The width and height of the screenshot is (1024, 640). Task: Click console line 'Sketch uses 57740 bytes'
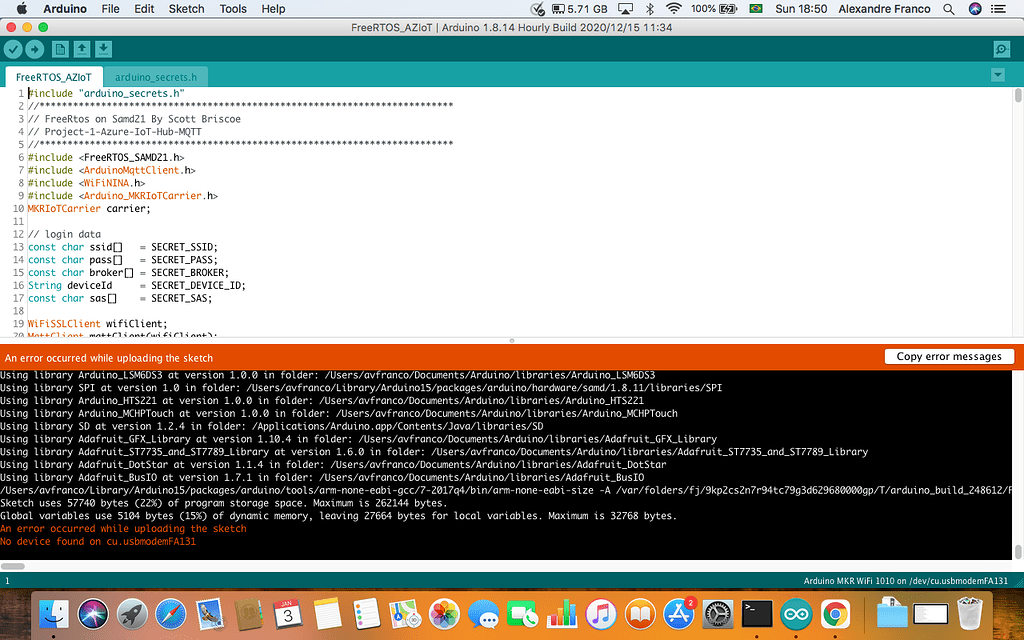point(223,503)
